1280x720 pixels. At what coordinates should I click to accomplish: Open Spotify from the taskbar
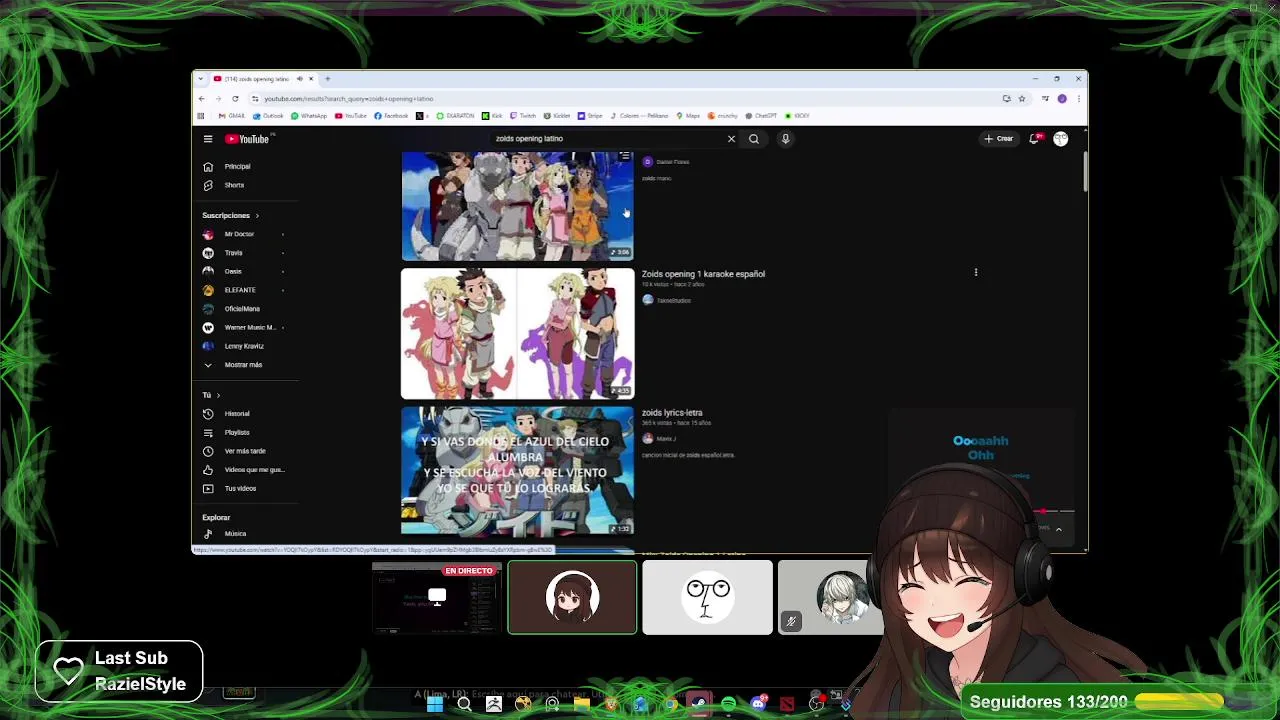tap(728, 704)
